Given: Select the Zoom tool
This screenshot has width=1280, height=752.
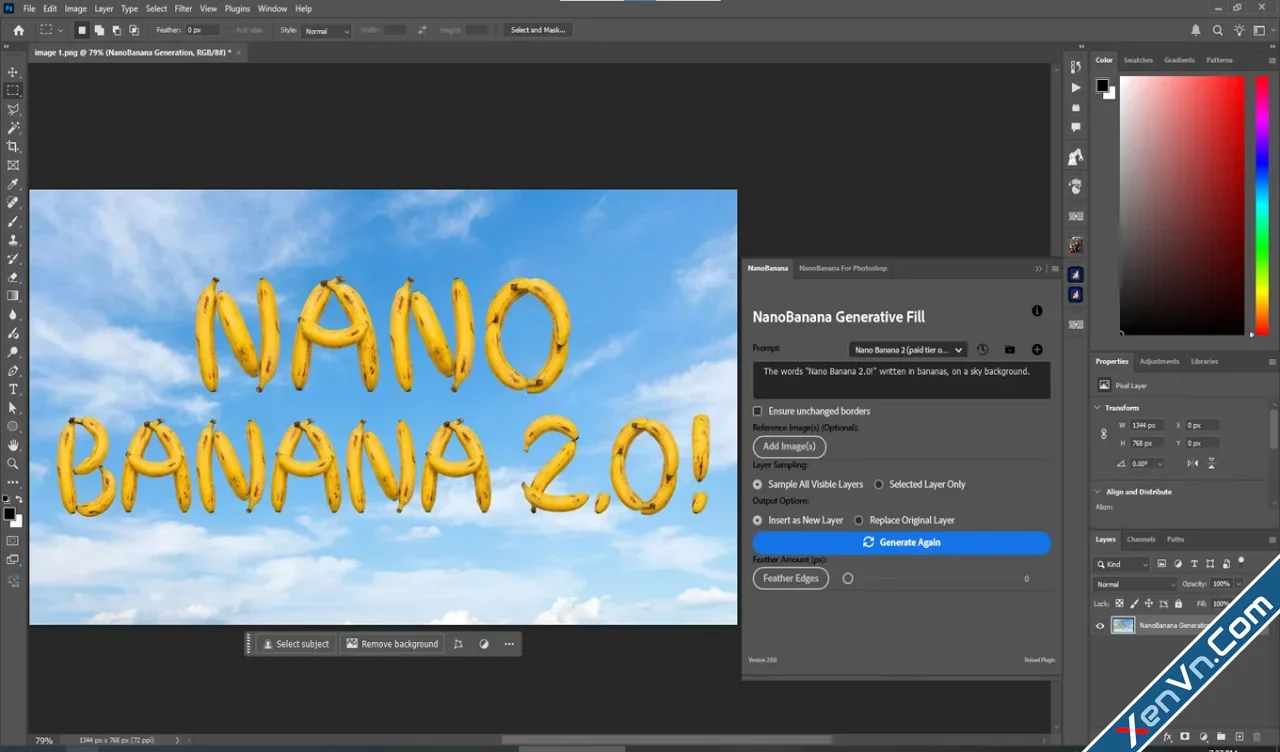Looking at the screenshot, I should click(x=13, y=464).
